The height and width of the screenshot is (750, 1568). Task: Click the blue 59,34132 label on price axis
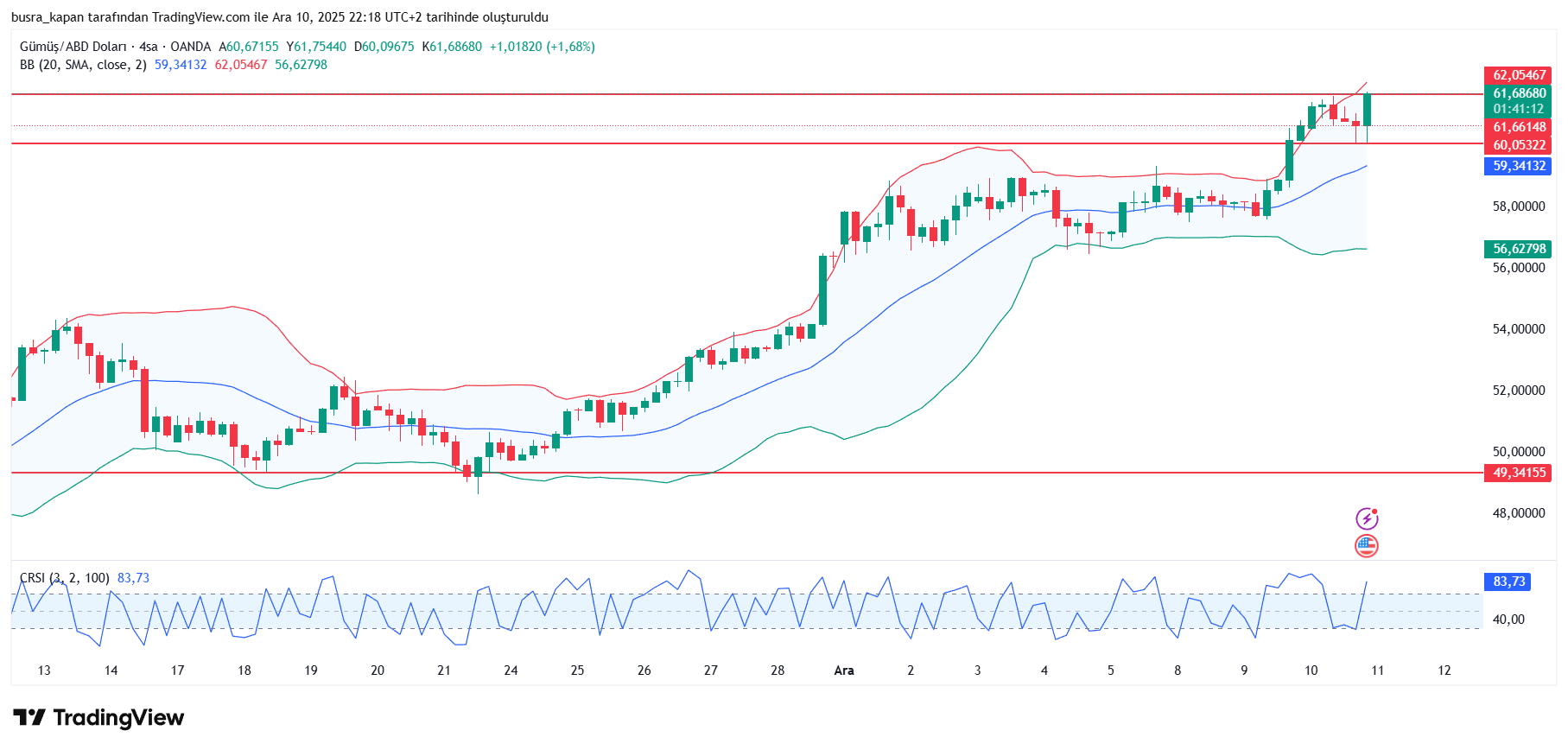(x=1518, y=166)
